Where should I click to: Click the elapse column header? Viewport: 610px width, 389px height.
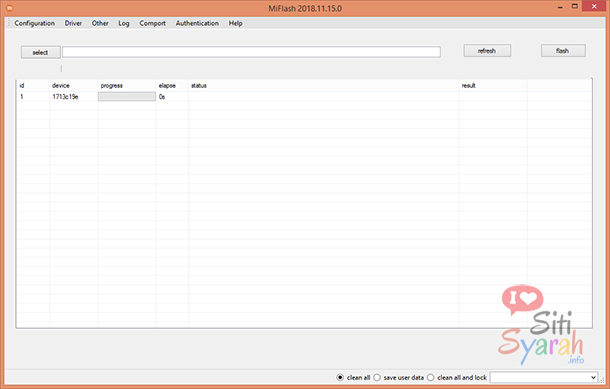click(172, 86)
